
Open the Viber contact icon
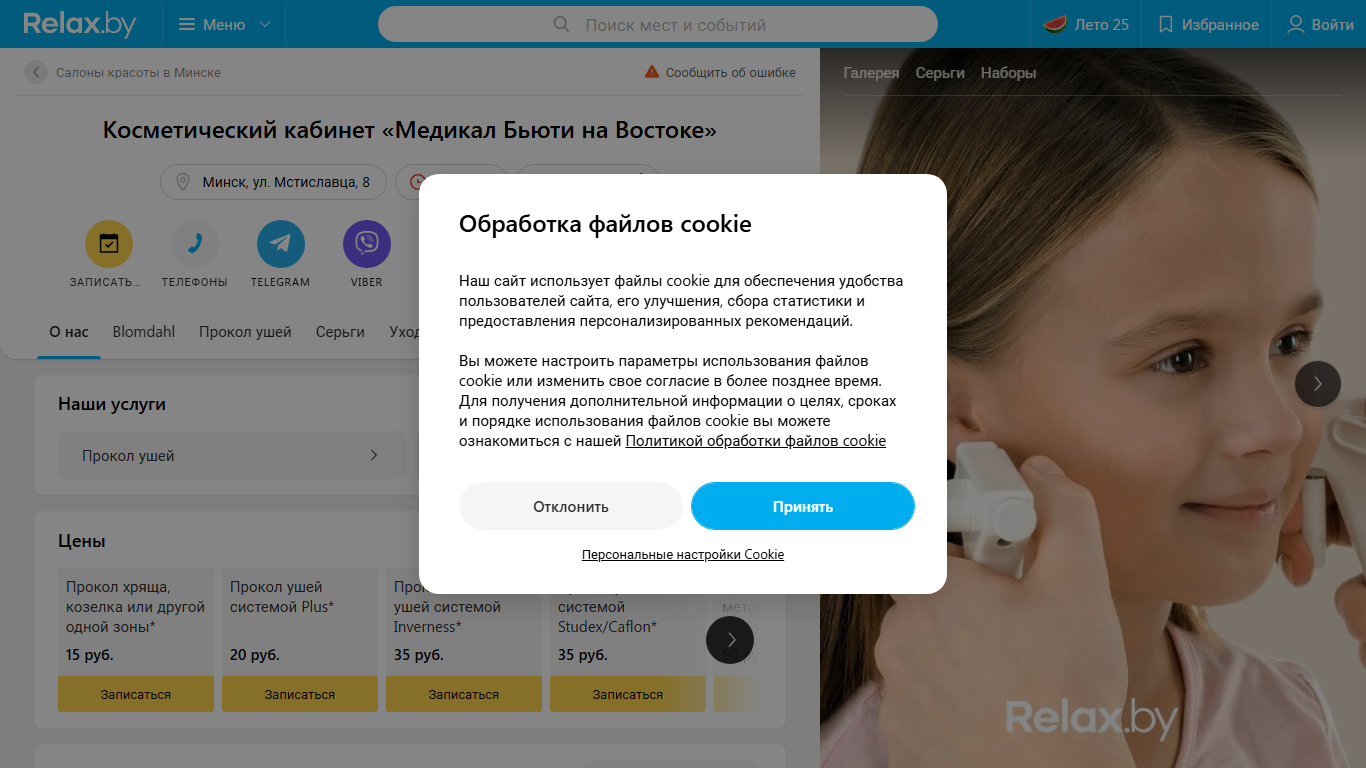pos(367,244)
